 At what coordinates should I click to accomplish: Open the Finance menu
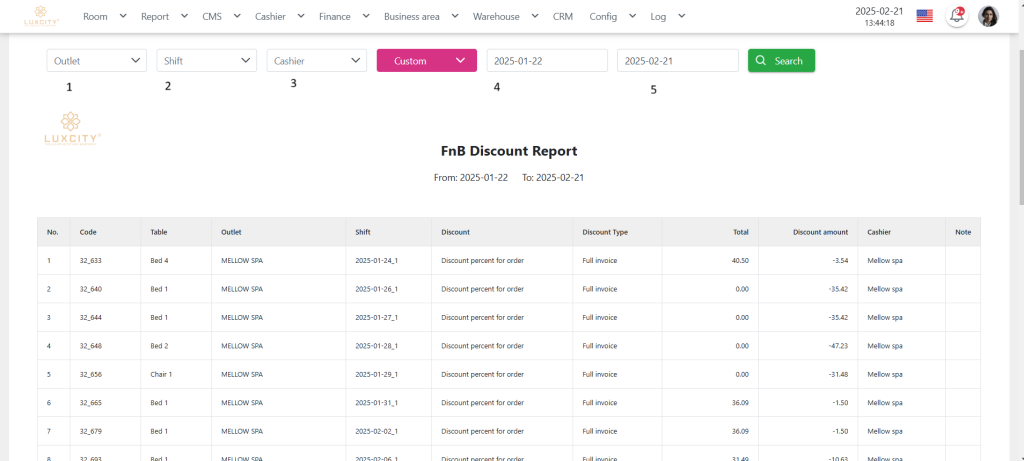(x=344, y=16)
